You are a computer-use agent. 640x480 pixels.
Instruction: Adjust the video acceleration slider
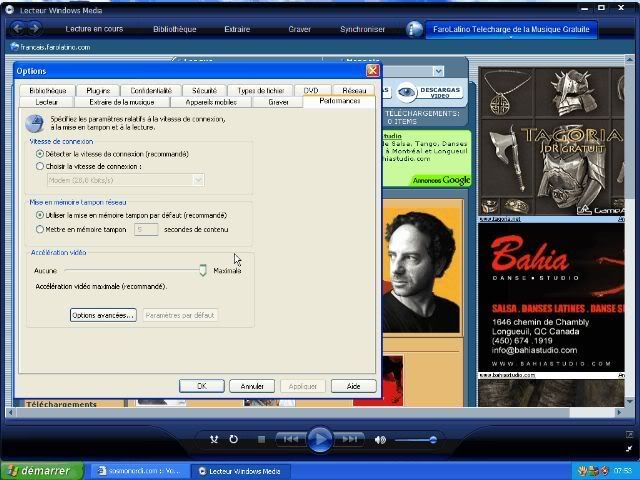(x=202, y=270)
